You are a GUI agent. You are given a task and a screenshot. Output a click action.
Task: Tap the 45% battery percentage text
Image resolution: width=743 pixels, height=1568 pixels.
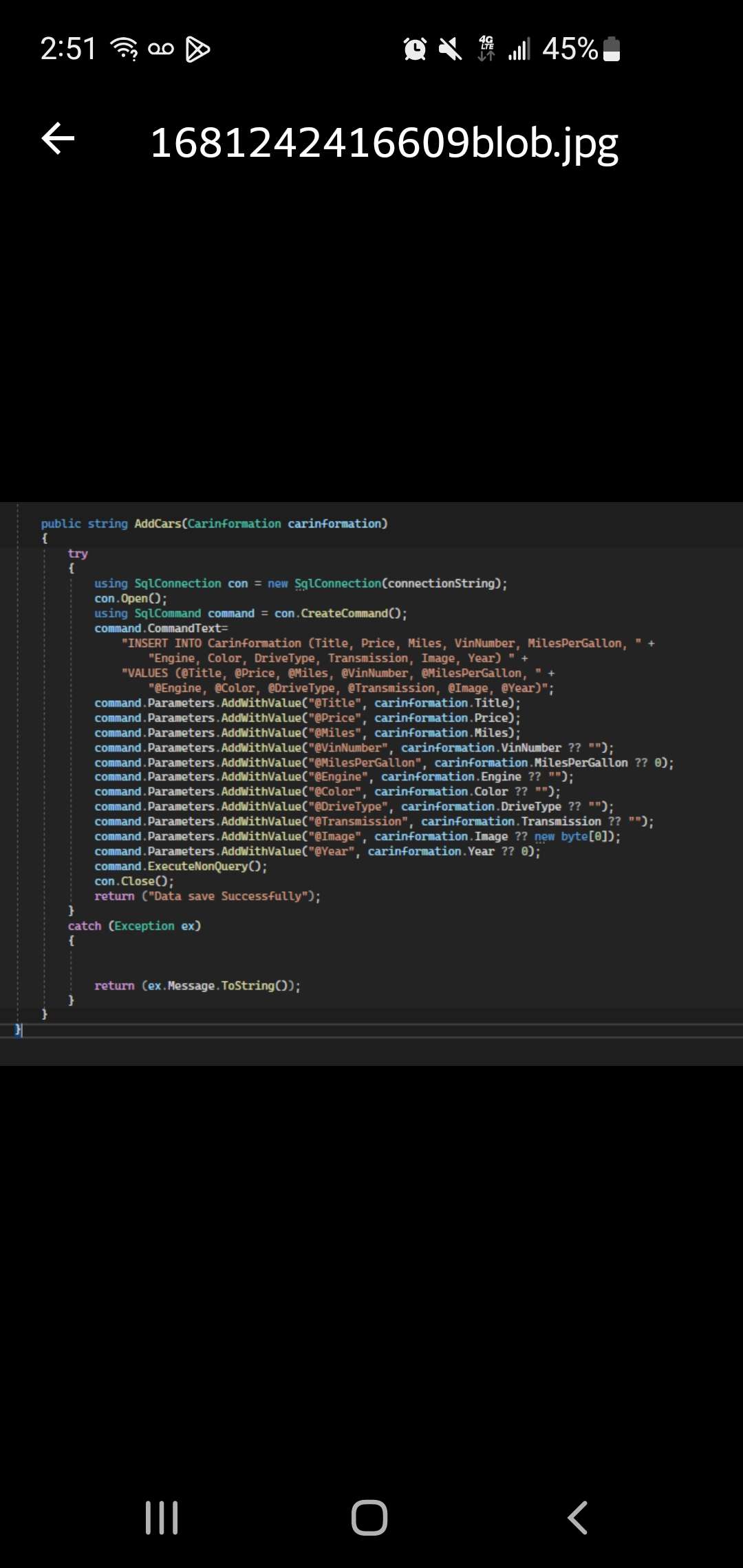[570, 49]
